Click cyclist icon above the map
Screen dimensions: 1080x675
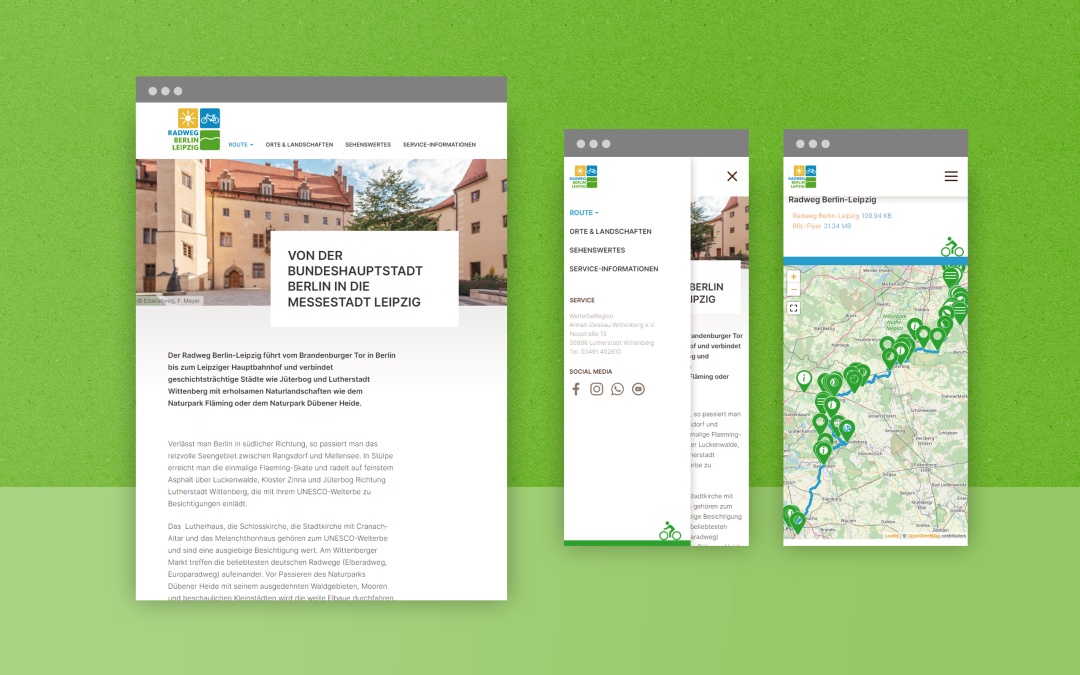pos(952,247)
